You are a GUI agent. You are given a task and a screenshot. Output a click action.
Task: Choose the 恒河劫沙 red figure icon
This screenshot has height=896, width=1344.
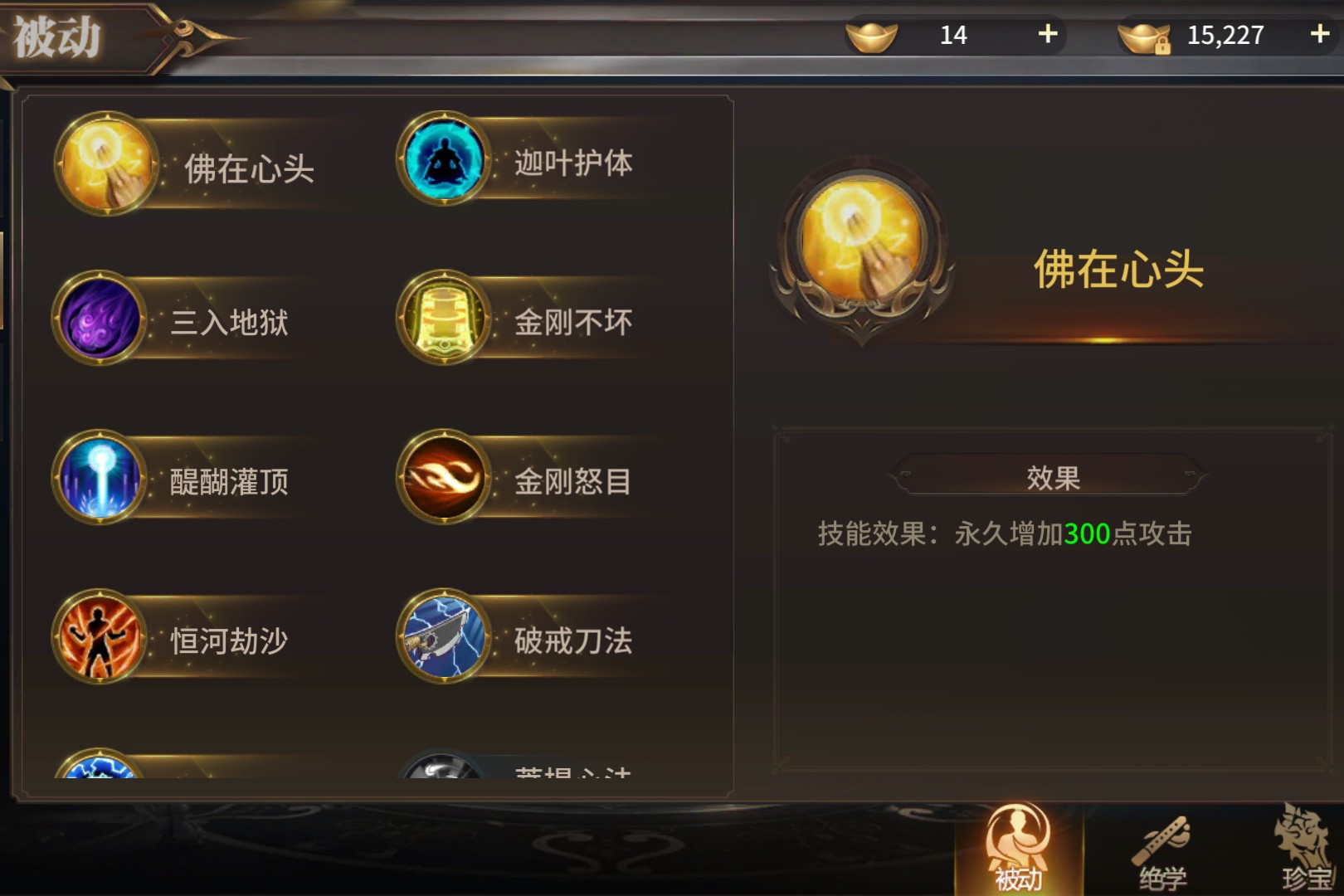(x=100, y=637)
